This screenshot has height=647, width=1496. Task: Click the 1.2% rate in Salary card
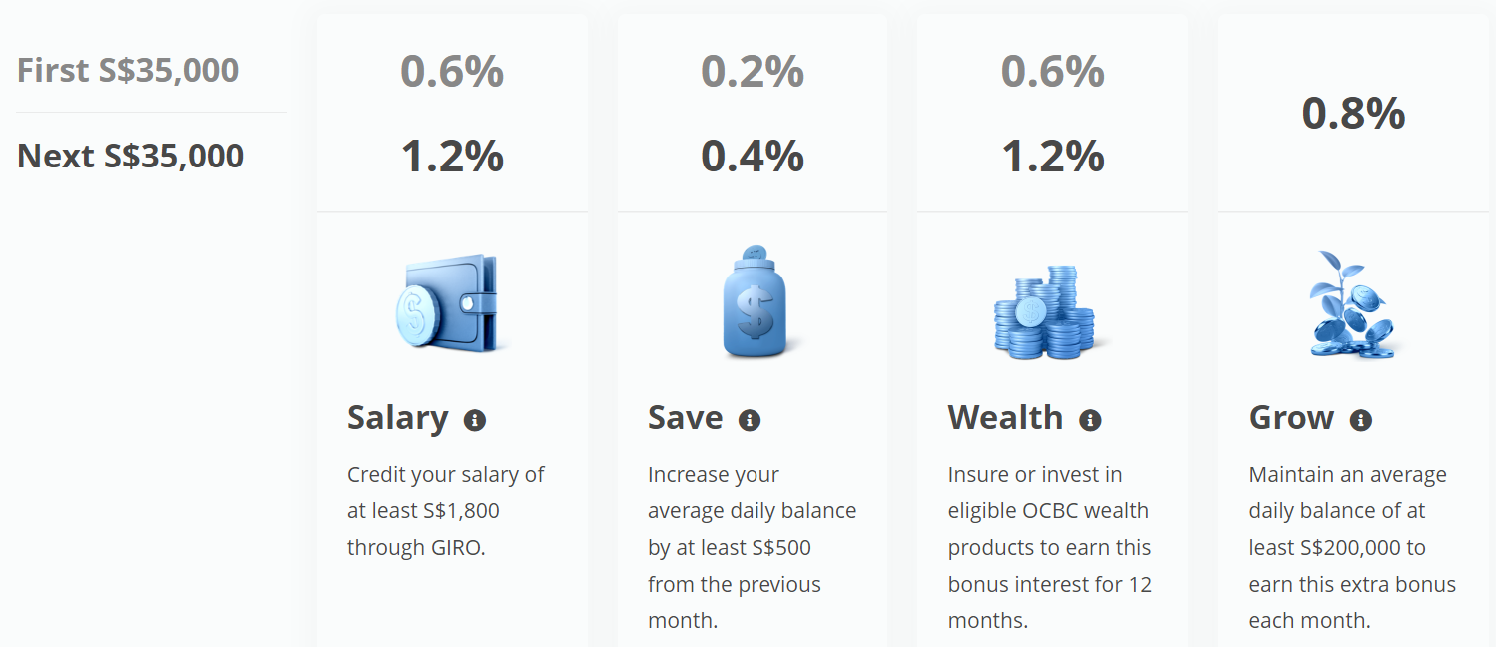pos(452,156)
